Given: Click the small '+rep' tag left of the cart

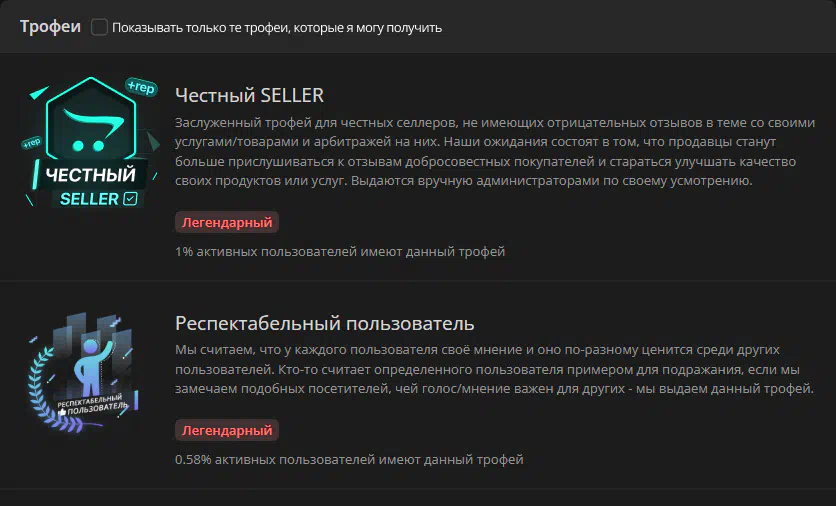Looking at the screenshot, I should pos(32,142).
